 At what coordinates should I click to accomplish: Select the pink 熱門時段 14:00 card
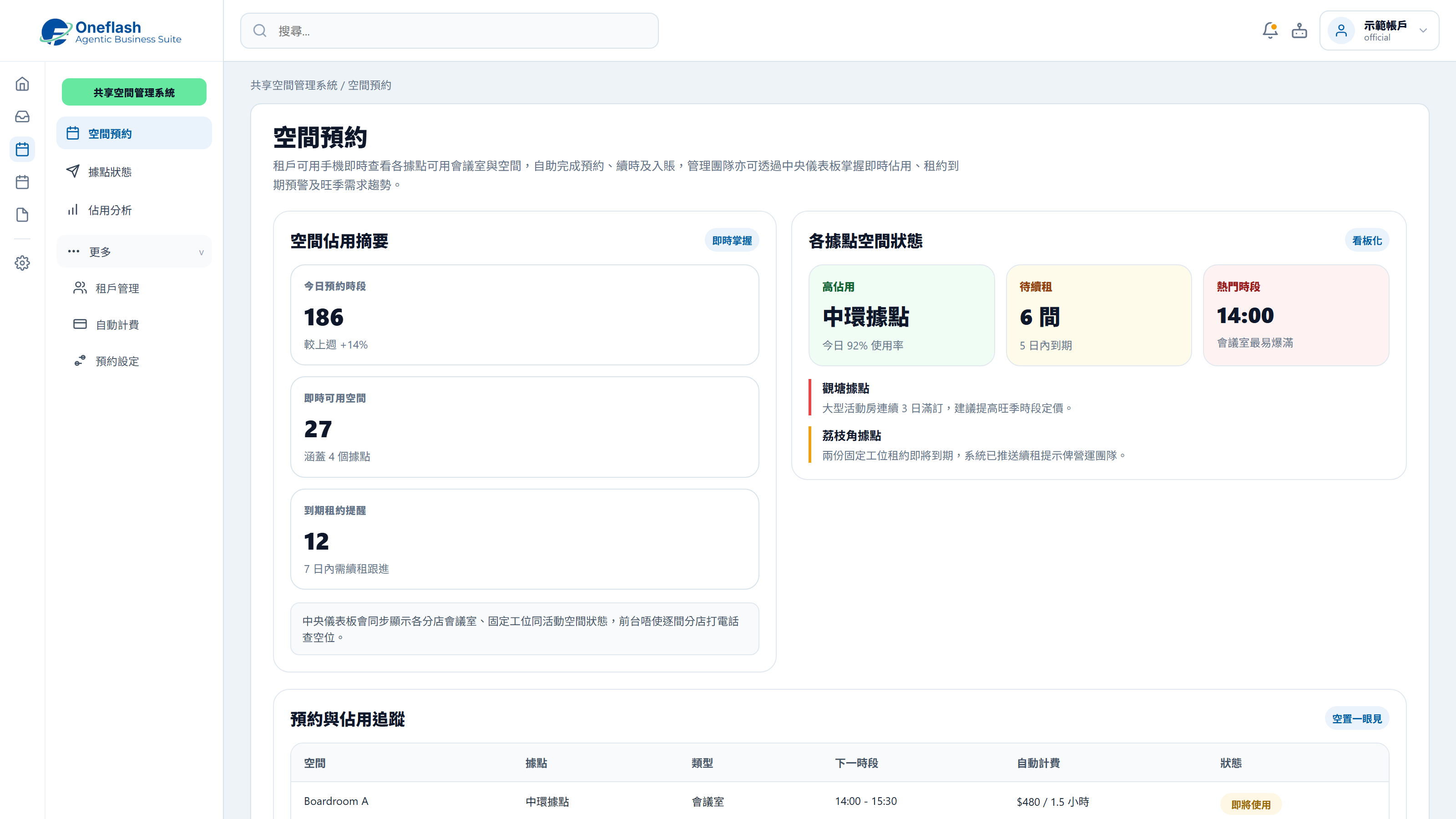(x=1296, y=315)
